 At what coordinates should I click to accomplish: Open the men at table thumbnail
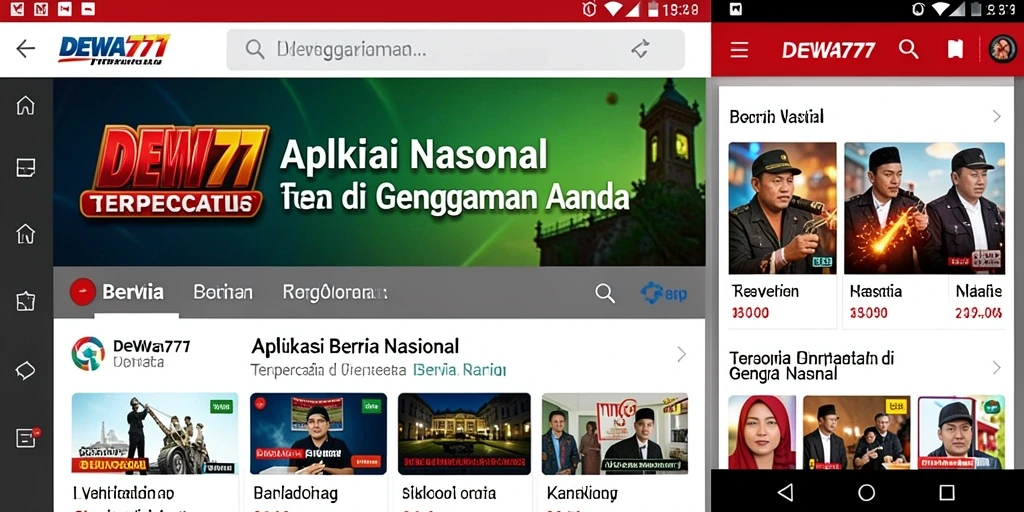(857, 432)
